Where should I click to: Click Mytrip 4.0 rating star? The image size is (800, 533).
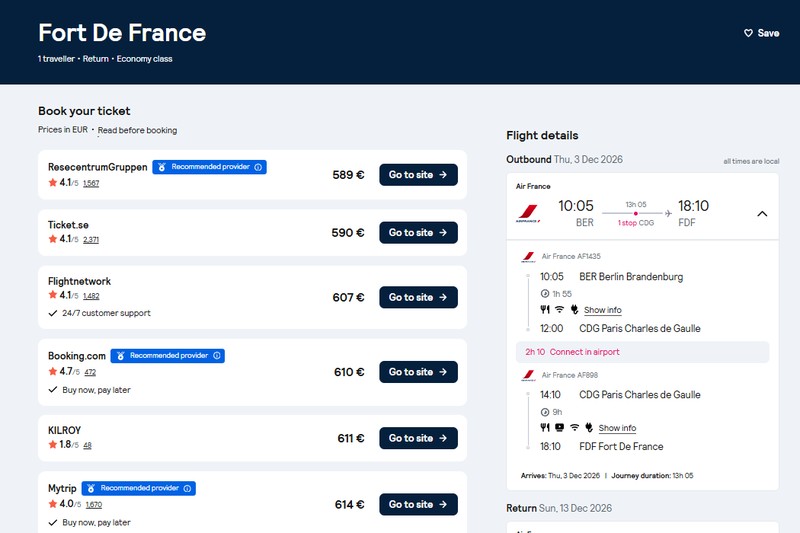coord(53,504)
